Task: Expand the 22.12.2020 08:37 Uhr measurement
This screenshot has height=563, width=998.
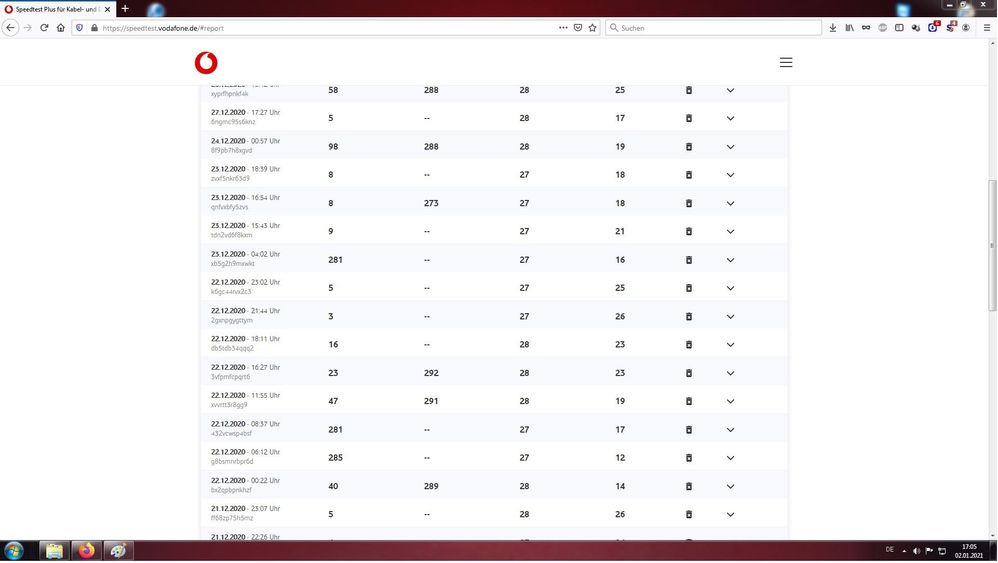Action: tap(730, 430)
